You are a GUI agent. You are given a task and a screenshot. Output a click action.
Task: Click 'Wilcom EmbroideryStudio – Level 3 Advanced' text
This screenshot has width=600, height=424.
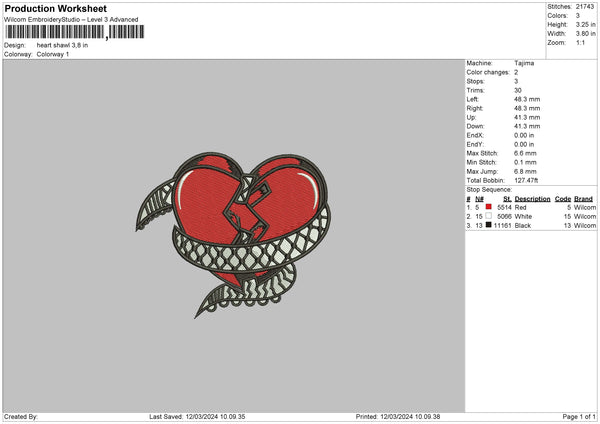click(71, 20)
